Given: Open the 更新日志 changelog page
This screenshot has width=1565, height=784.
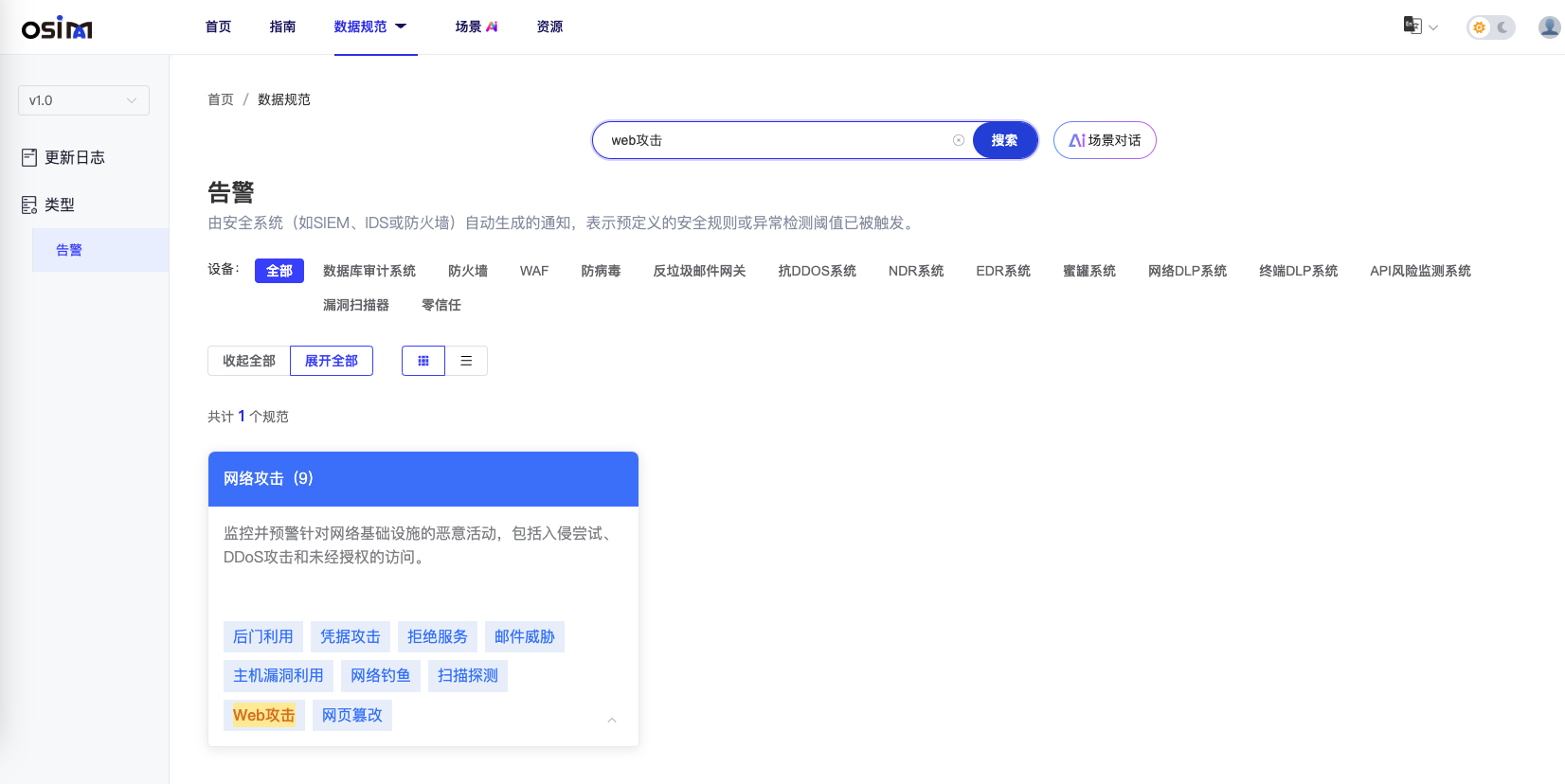Looking at the screenshot, I should tap(75, 157).
